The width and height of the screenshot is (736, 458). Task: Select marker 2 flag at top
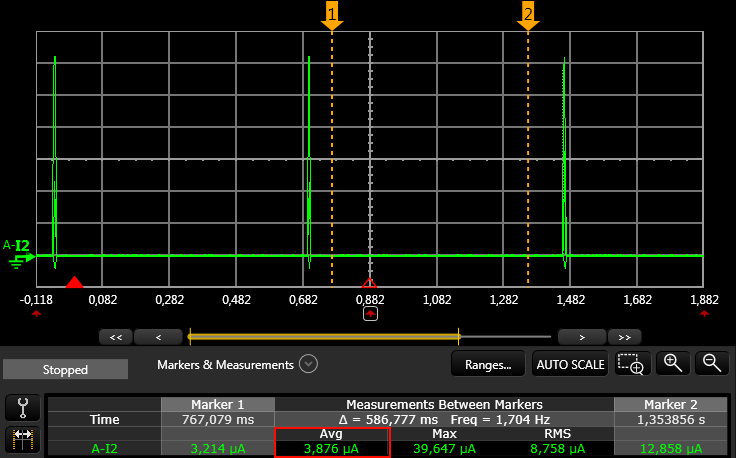(528, 15)
